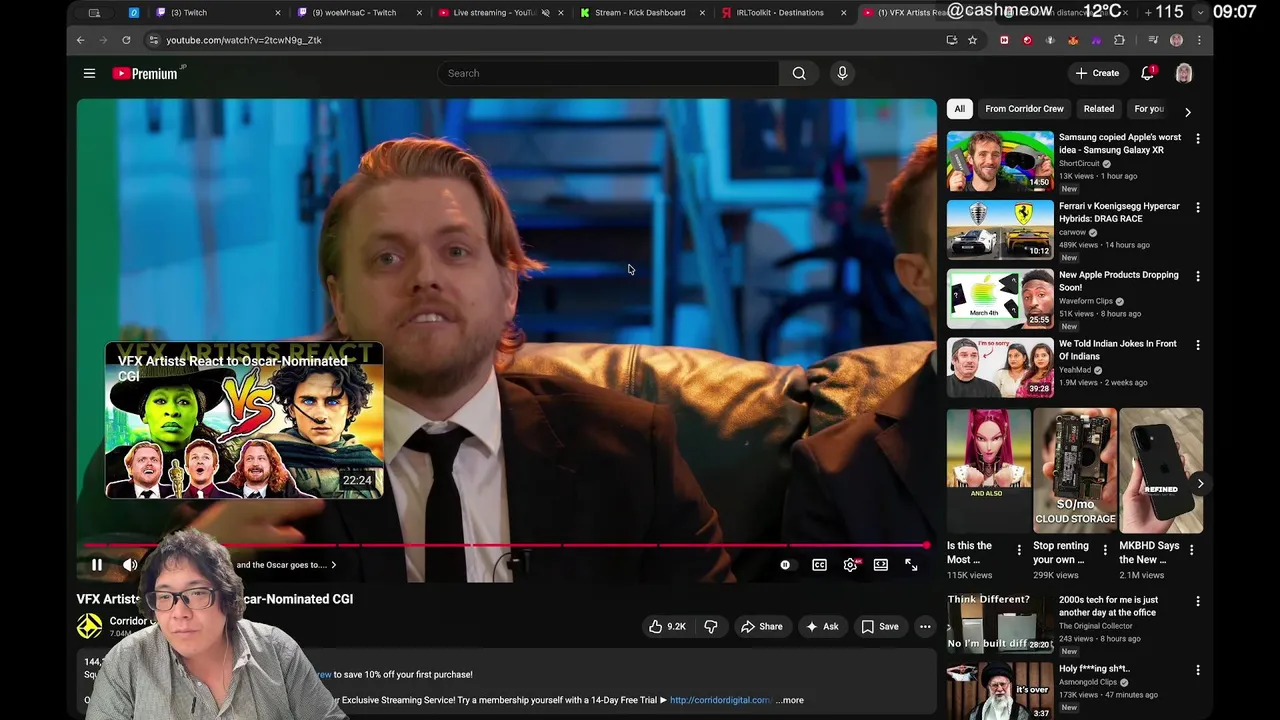Open the YouTube hamburger guide menu
1280x720 pixels.
89,73
